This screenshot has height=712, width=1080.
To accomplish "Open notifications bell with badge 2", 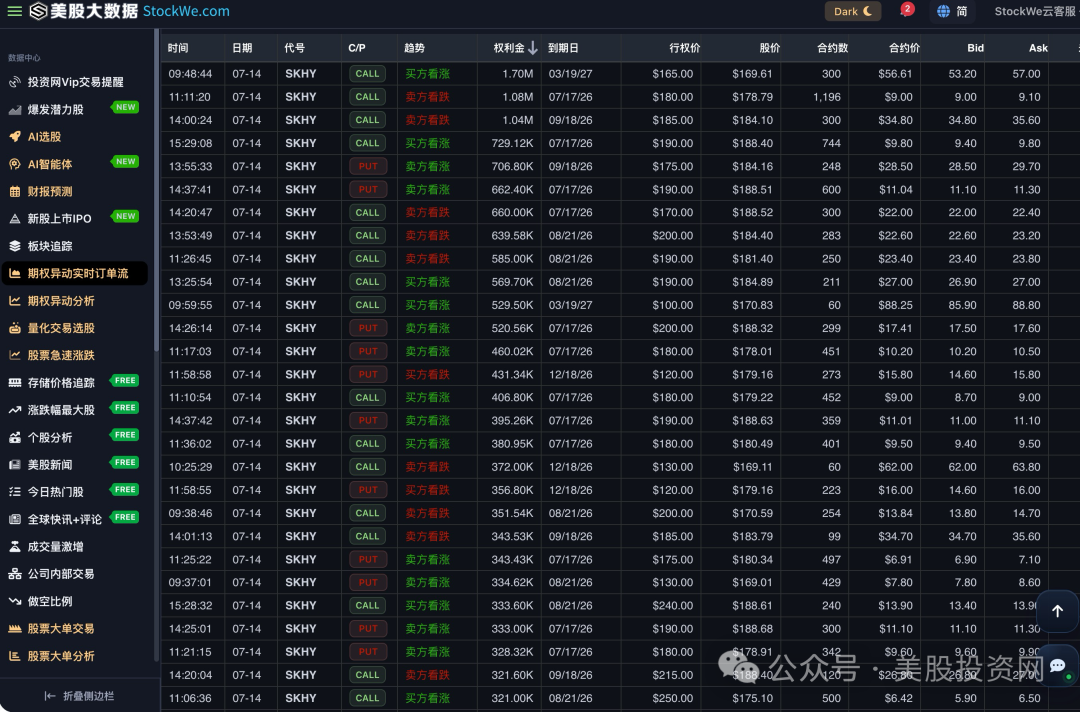I will (x=906, y=11).
